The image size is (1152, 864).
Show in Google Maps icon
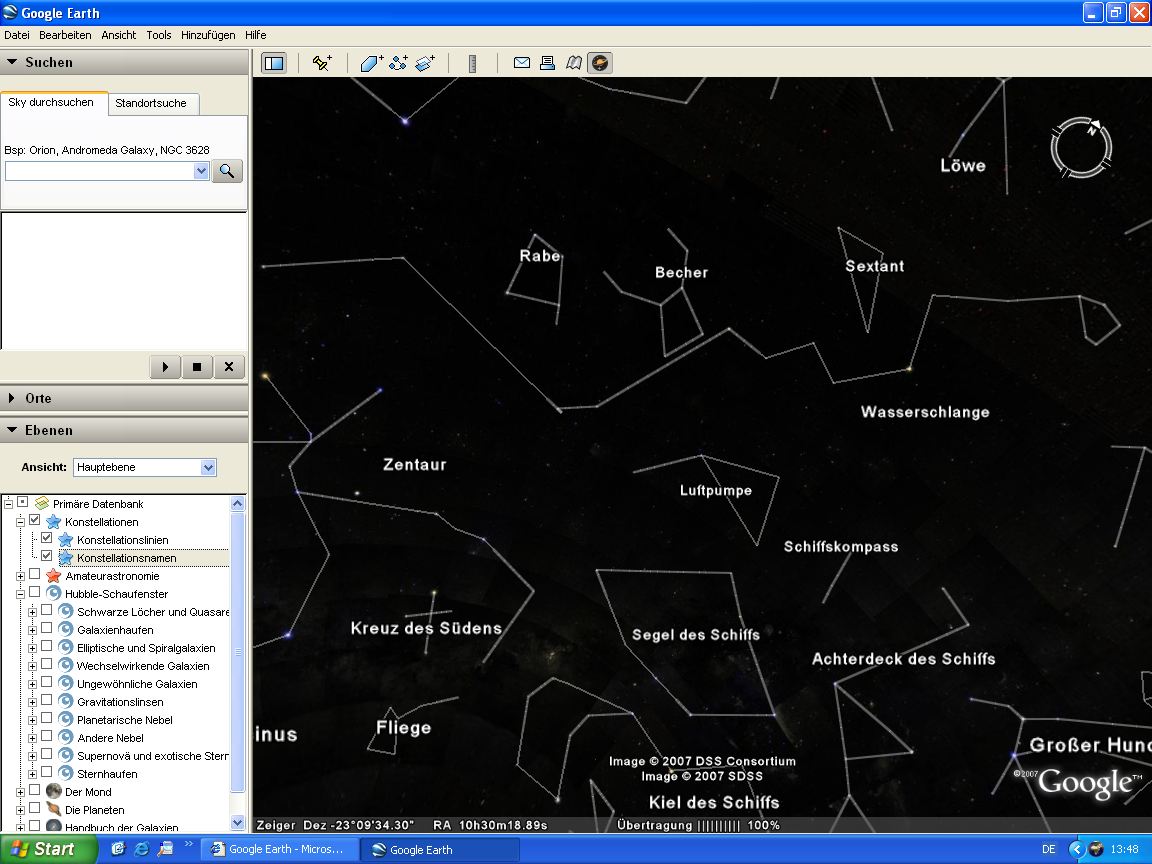point(574,63)
